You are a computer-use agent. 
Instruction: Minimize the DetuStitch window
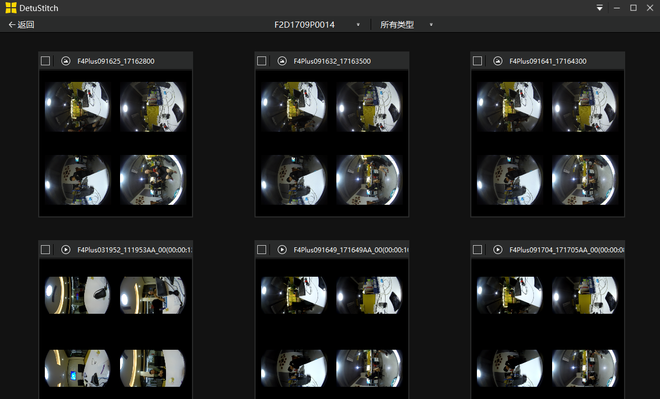point(617,8)
